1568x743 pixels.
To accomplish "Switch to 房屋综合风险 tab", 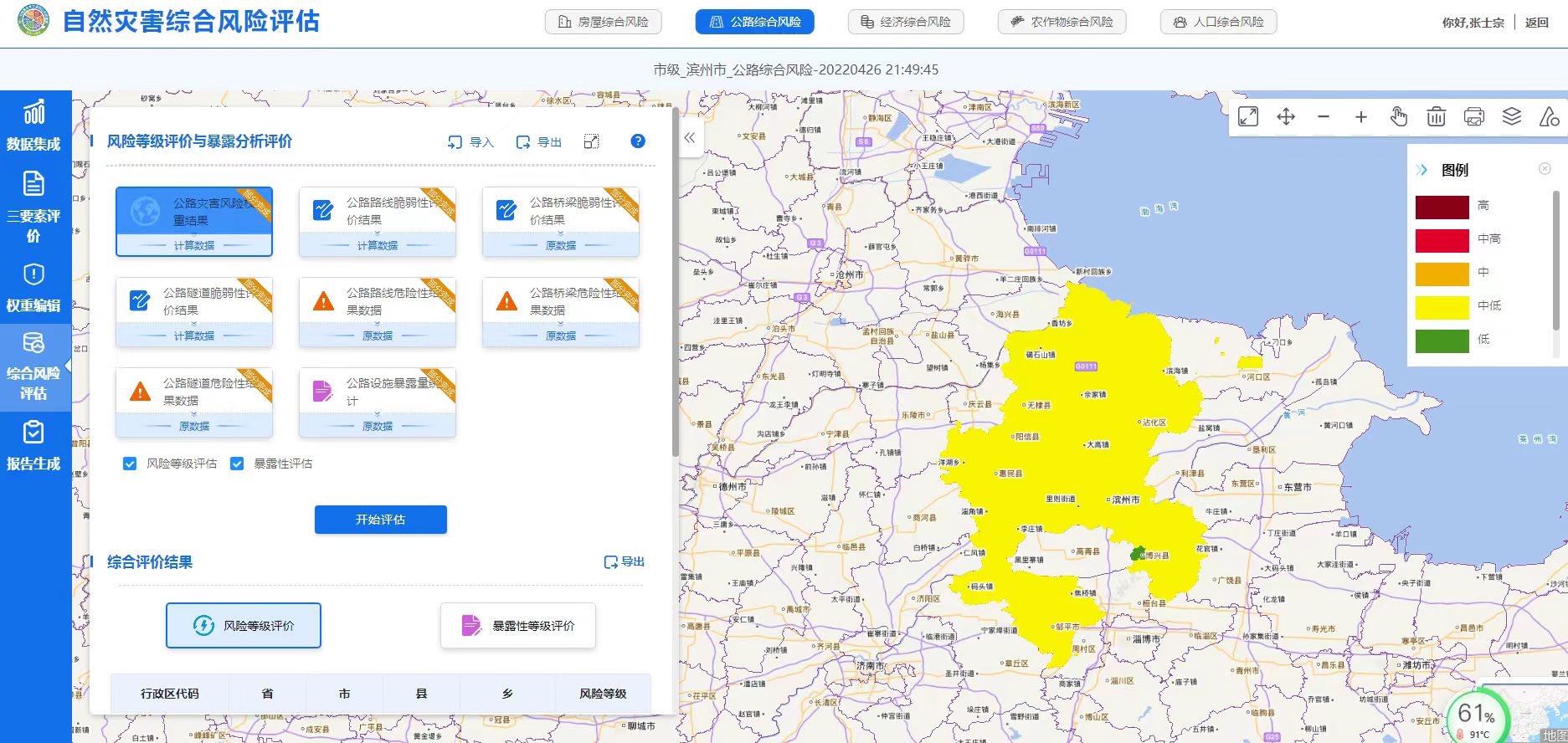I will tap(604, 22).
